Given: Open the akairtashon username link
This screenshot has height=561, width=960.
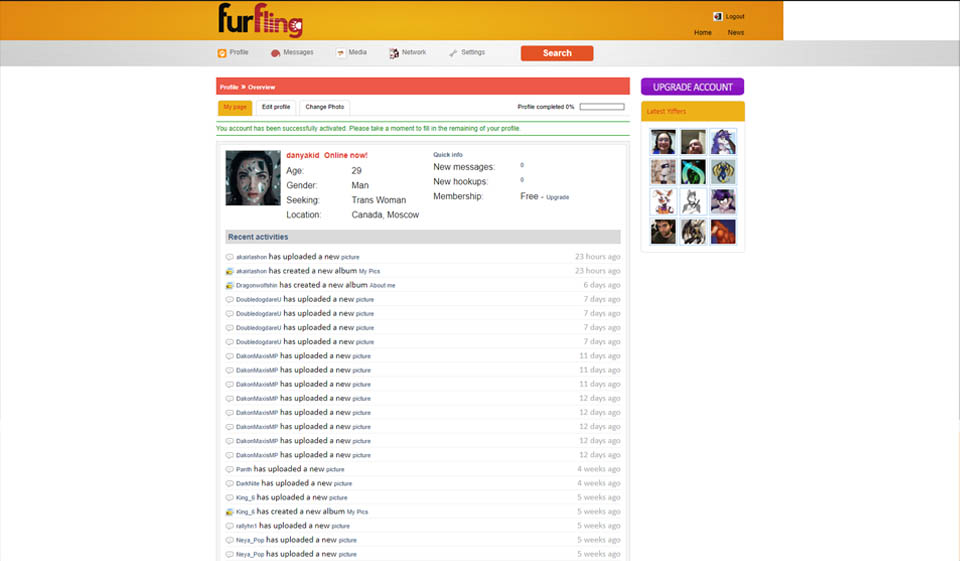Looking at the screenshot, I should click(x=251, y=257).
